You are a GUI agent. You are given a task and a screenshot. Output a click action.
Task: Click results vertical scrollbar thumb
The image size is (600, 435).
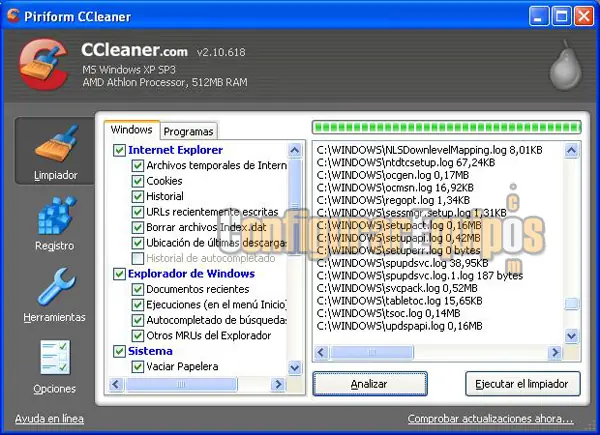click(x=571, y=304)
